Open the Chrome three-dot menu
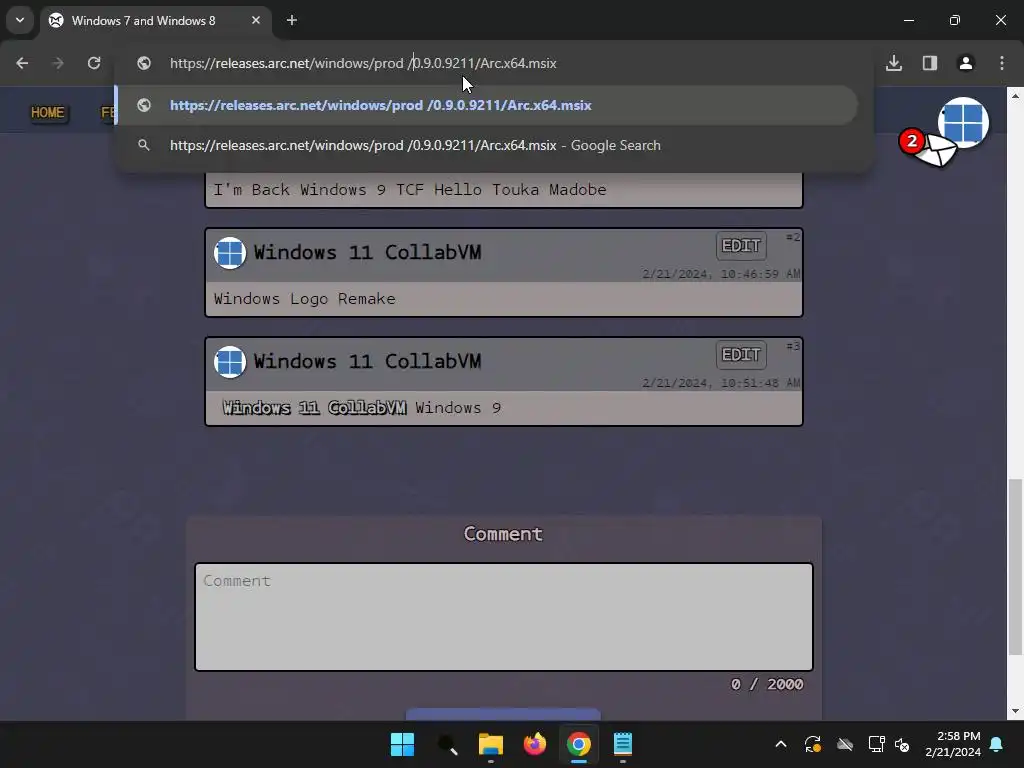 tap(1002, 63)
